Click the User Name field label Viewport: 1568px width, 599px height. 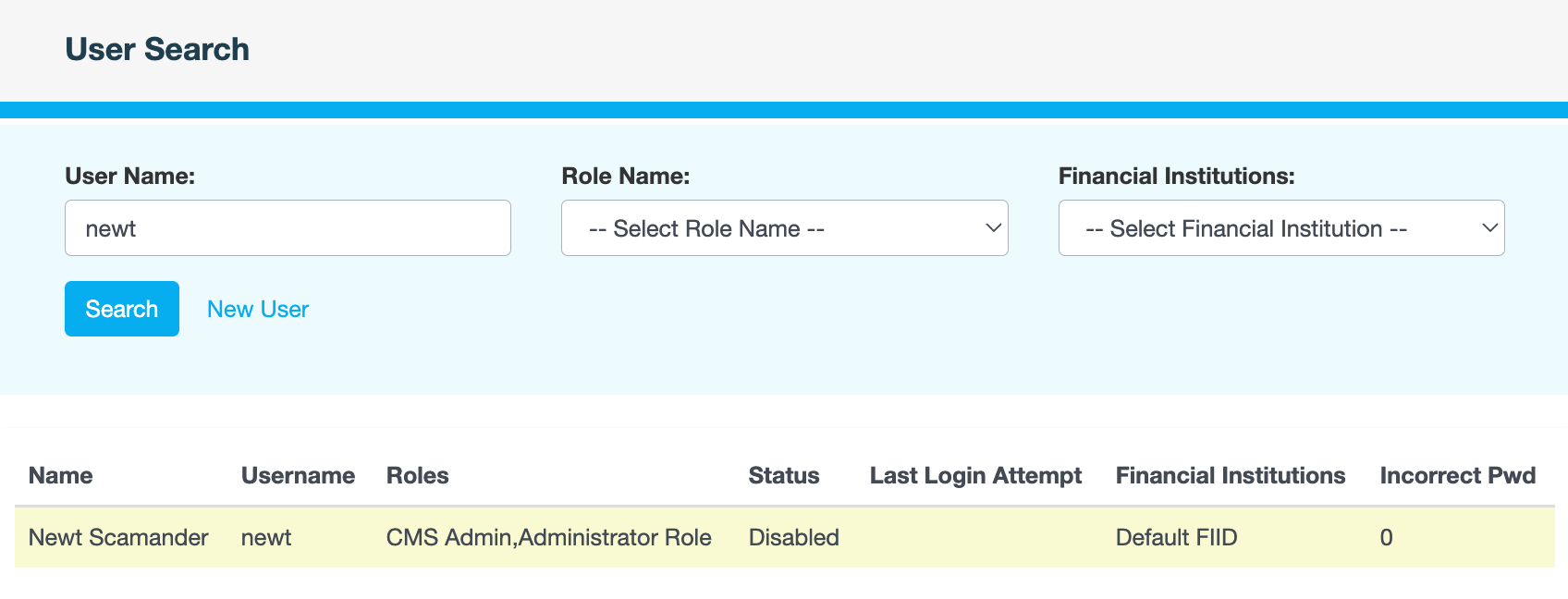coord(129,177)
